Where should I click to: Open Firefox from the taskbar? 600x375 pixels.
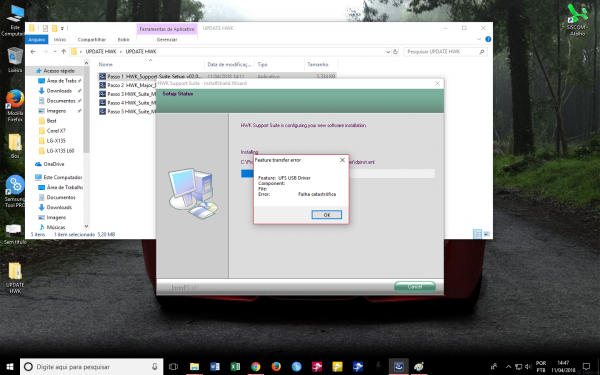(276, 367)
